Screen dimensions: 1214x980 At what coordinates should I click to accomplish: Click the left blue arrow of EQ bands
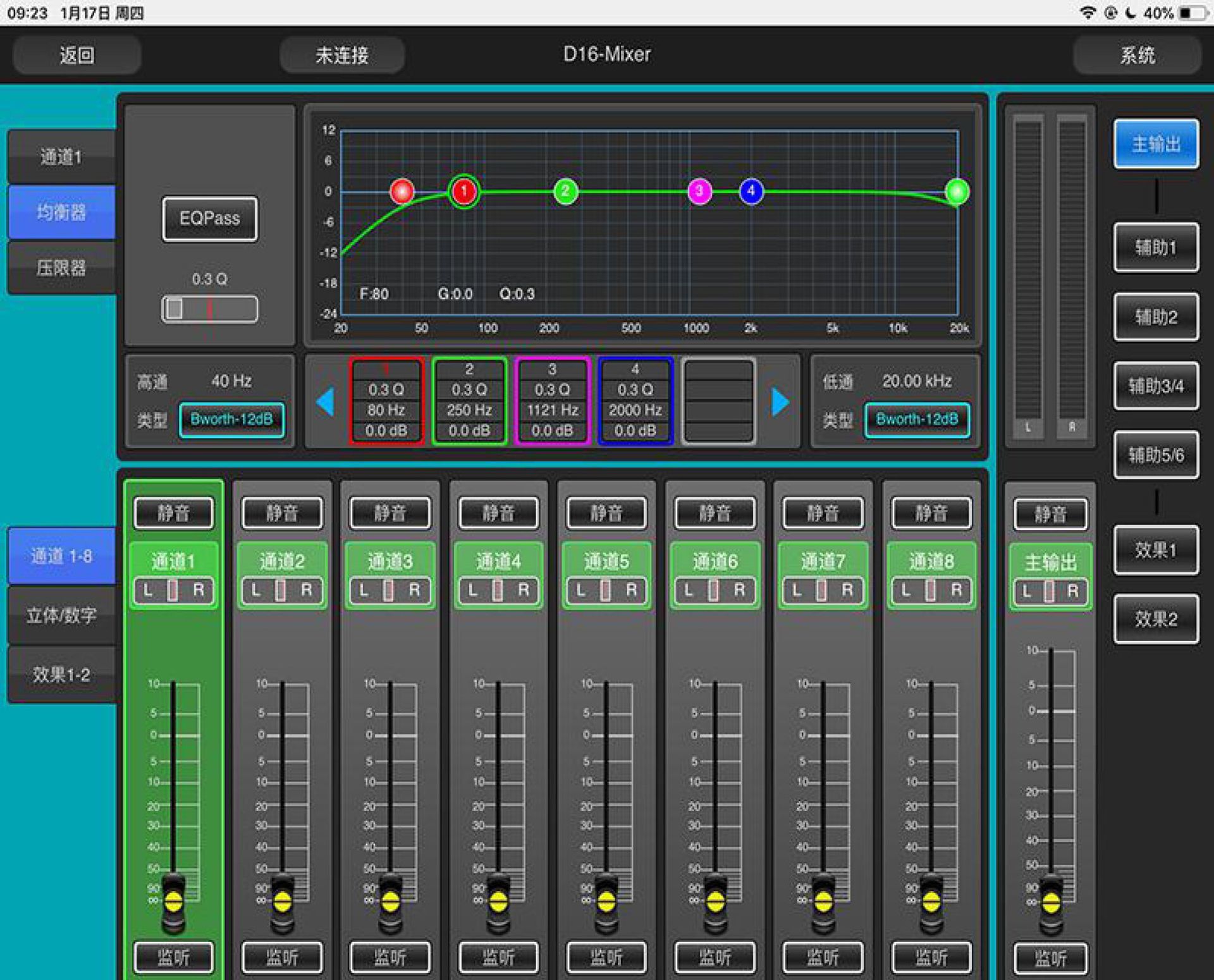coord(325,402)
